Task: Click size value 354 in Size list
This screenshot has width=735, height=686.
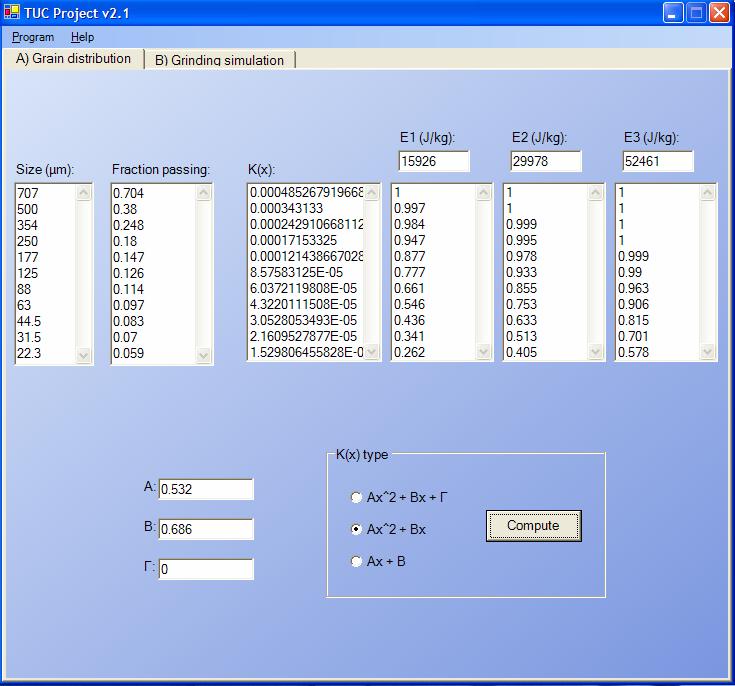Action: point(28,225)
